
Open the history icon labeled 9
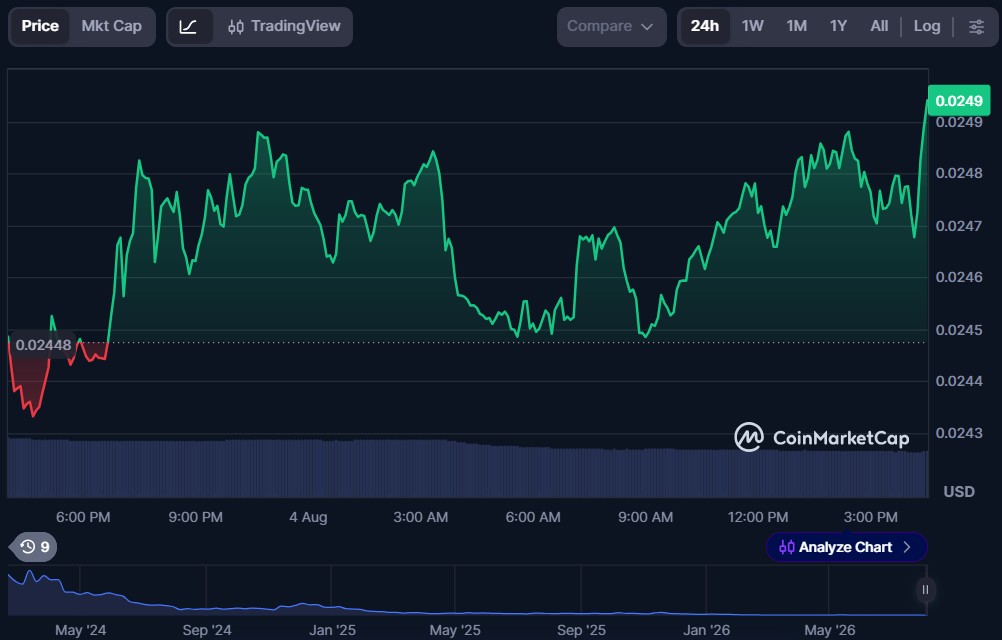[34, 547]
